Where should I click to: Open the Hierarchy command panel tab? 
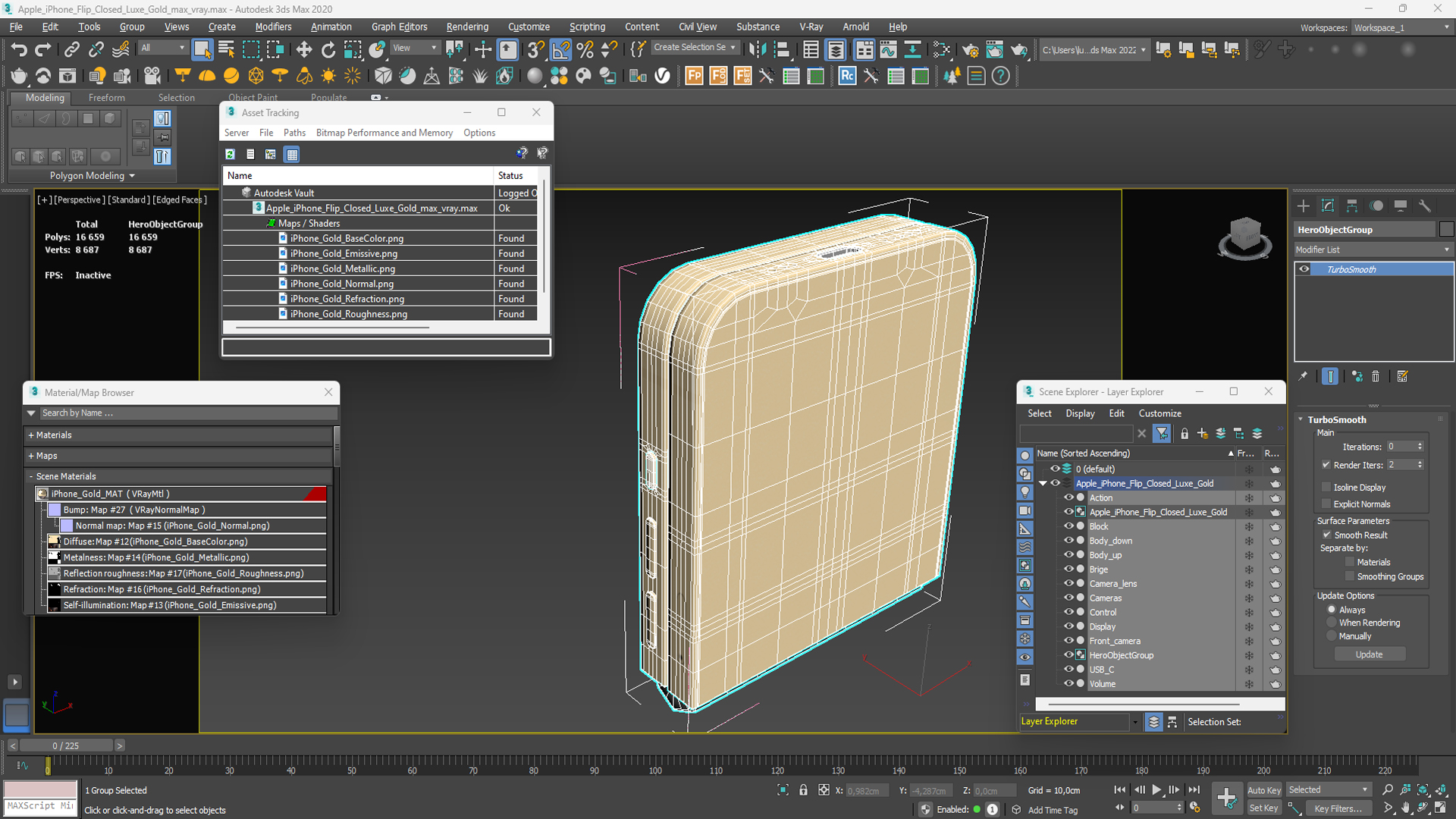point(1351,206)
